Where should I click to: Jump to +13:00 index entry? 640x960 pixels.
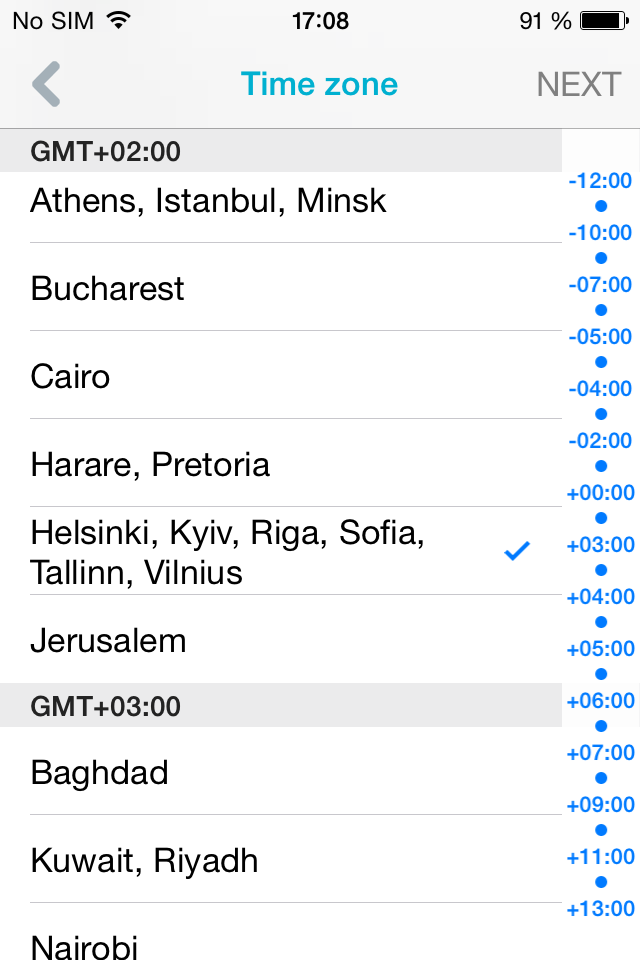tap(600, 909)
